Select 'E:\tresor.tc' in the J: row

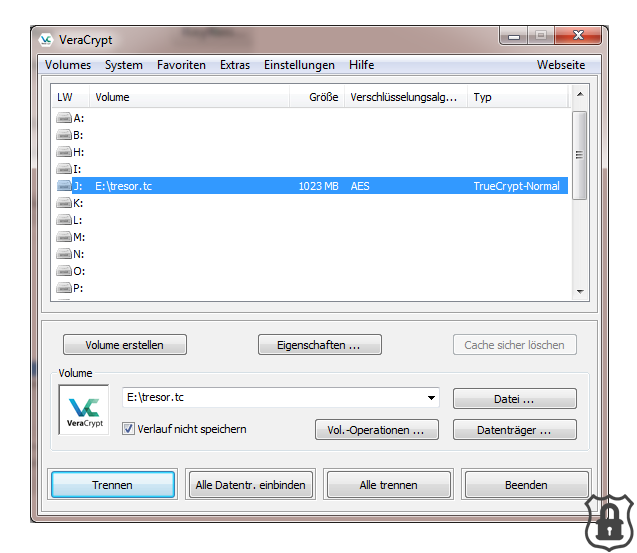point(124,186)
